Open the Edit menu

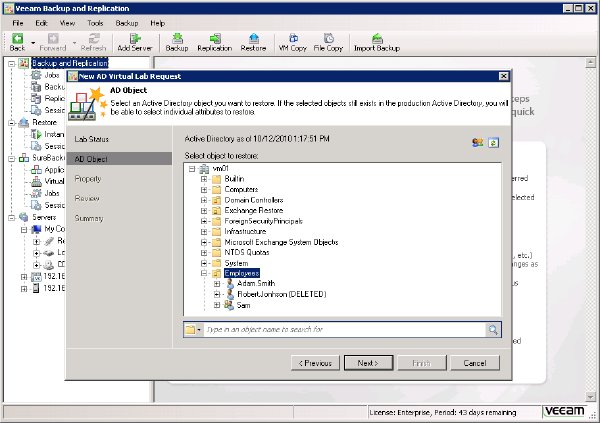click(x=41, y=23)
